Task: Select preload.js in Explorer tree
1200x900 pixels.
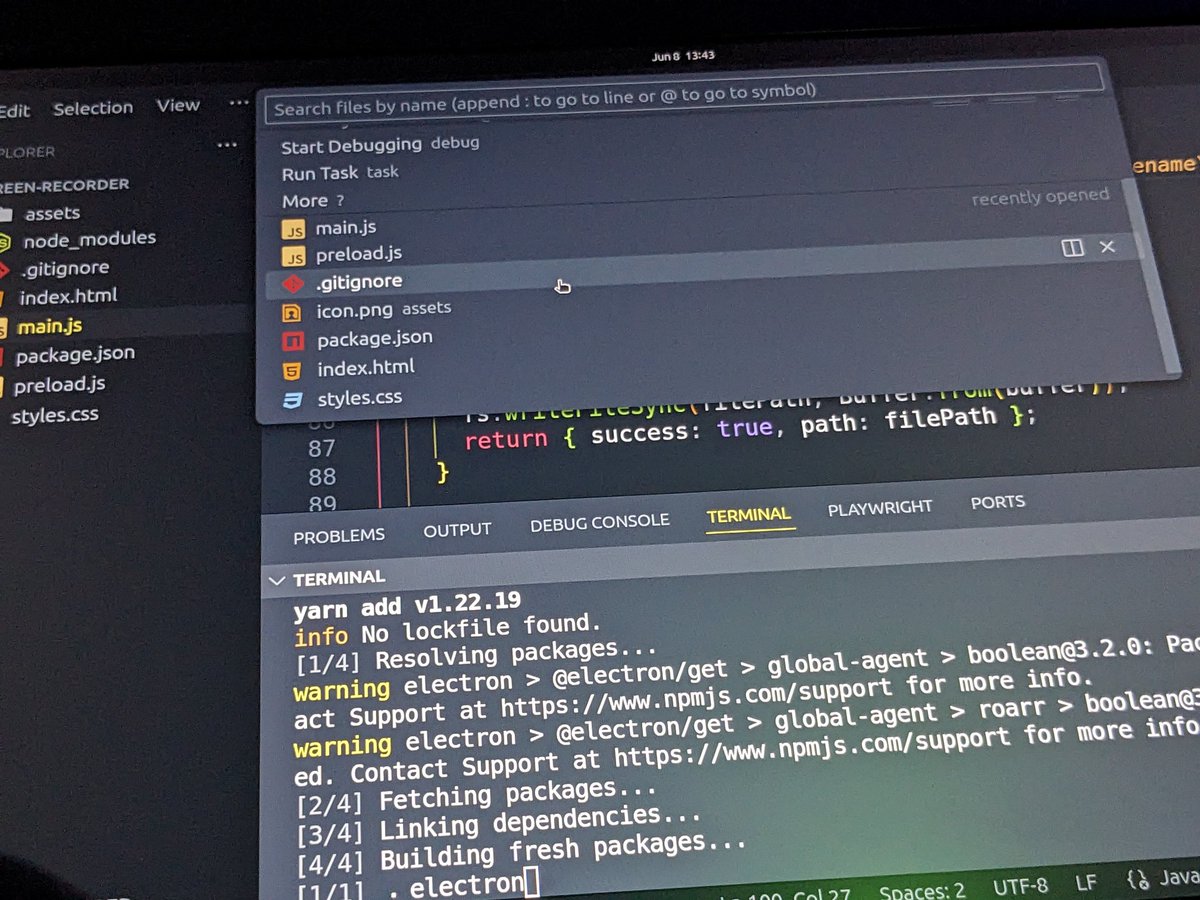Action: pos(59,385)
